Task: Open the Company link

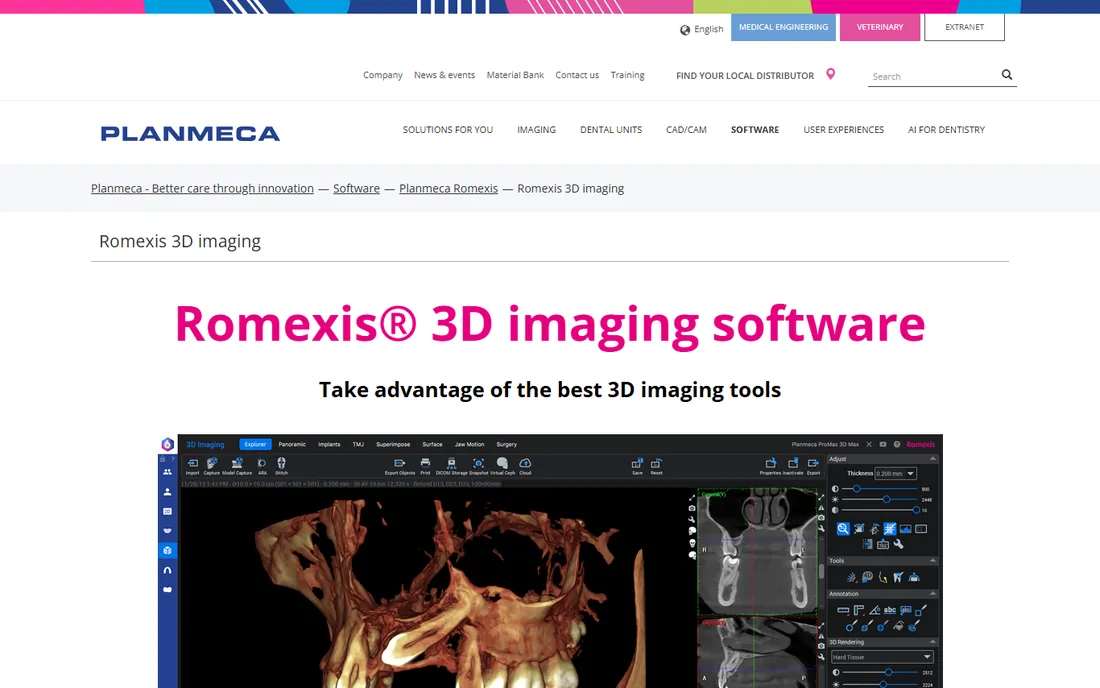Action: click(x=382, y=75)
